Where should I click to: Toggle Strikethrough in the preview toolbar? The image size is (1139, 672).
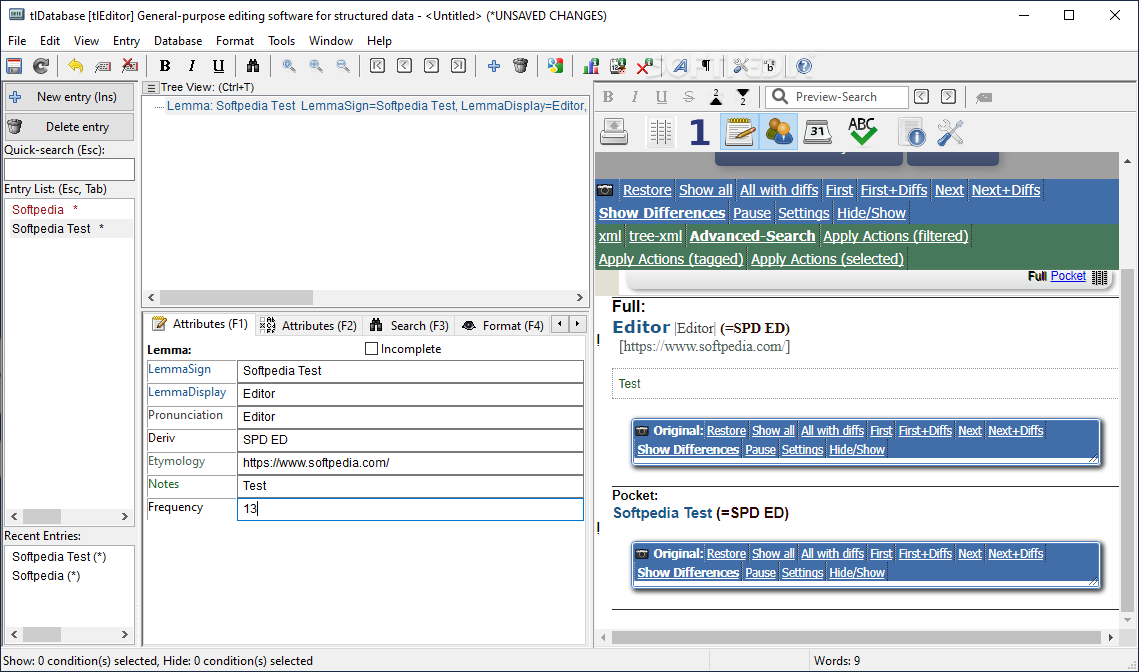[x=689, y=97]
